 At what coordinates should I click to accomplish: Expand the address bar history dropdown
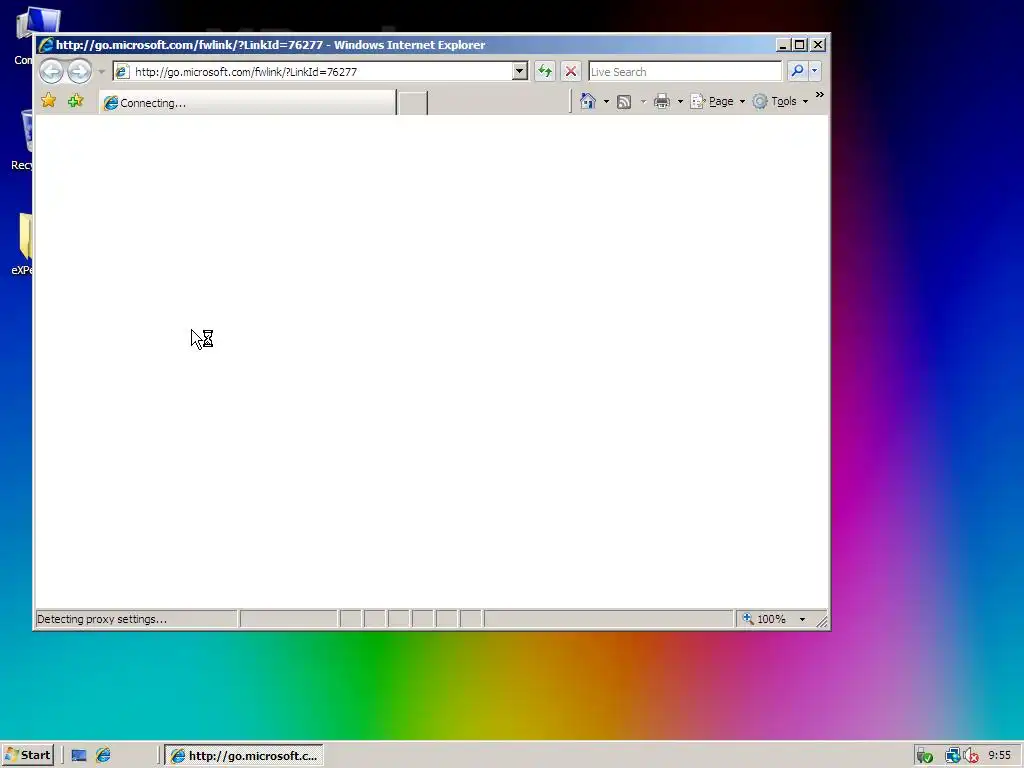point(519,71)
